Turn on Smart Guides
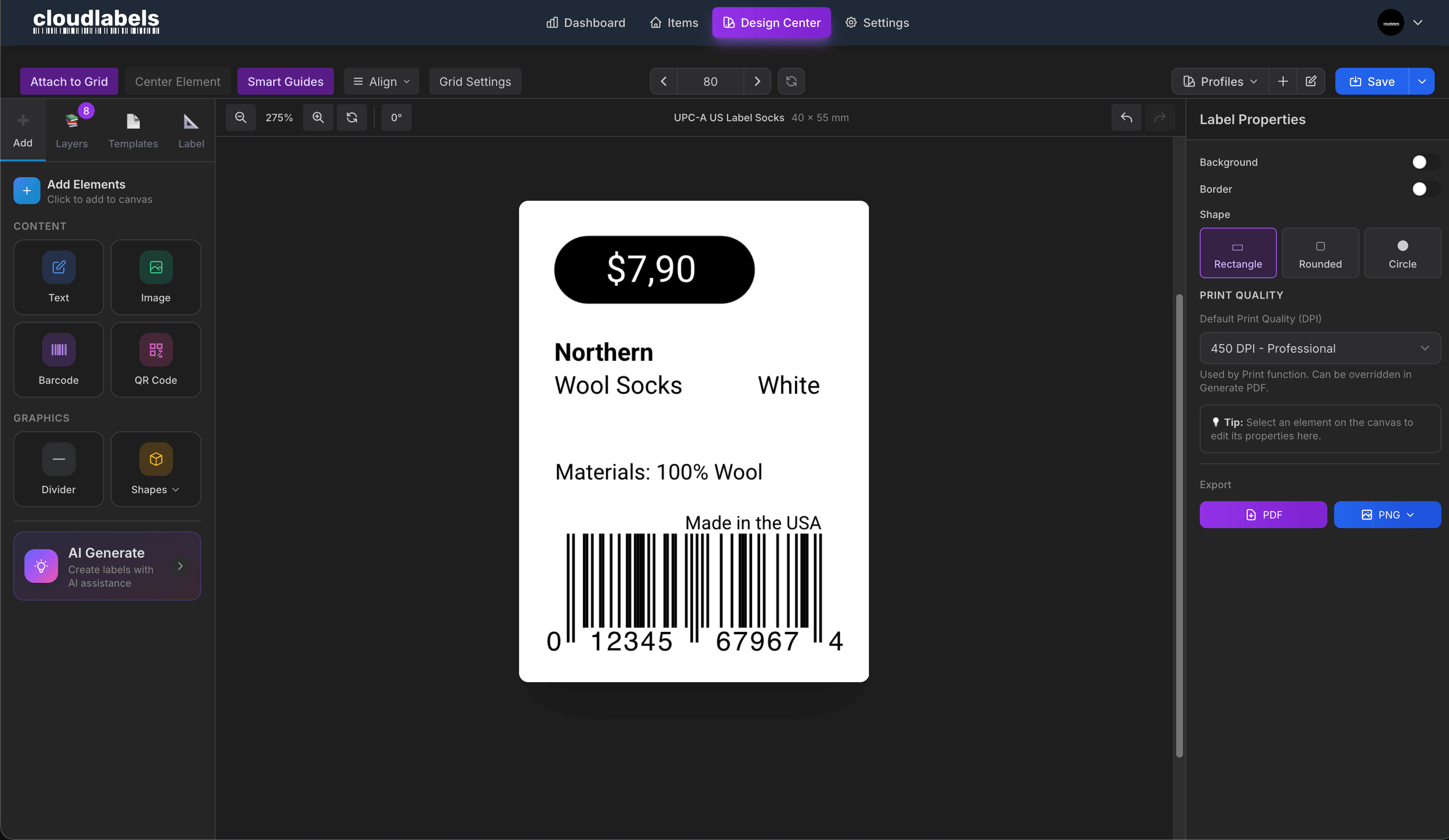Screen dimensions: 1449x840 (x=285, y=81)
